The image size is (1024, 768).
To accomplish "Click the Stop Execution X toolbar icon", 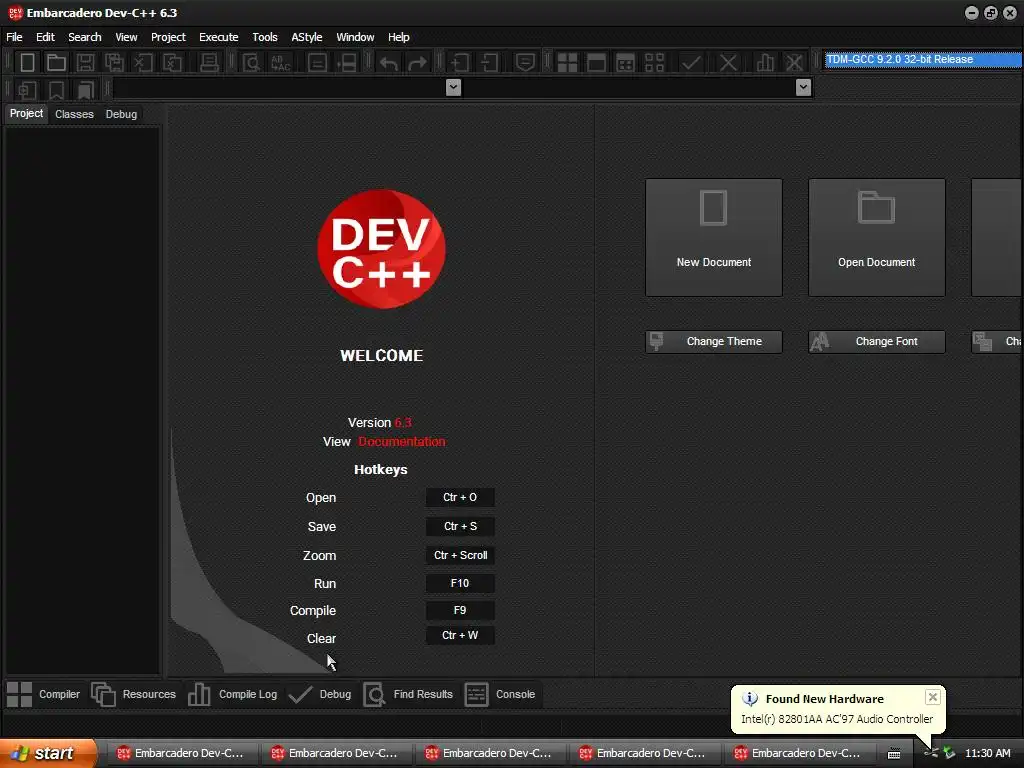I will [x=728, y=63].
